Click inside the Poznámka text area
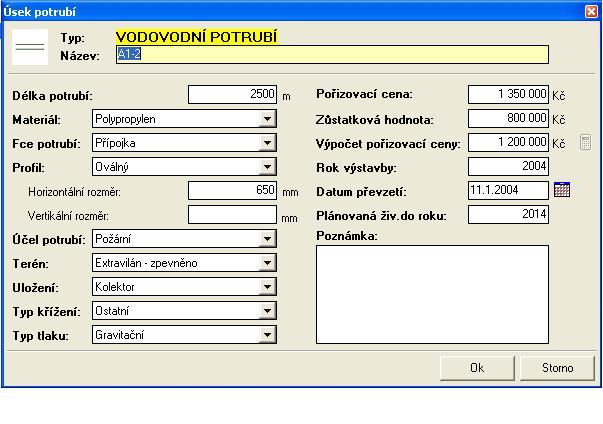This screenshot has height=424, width=603. click(432, 294)
